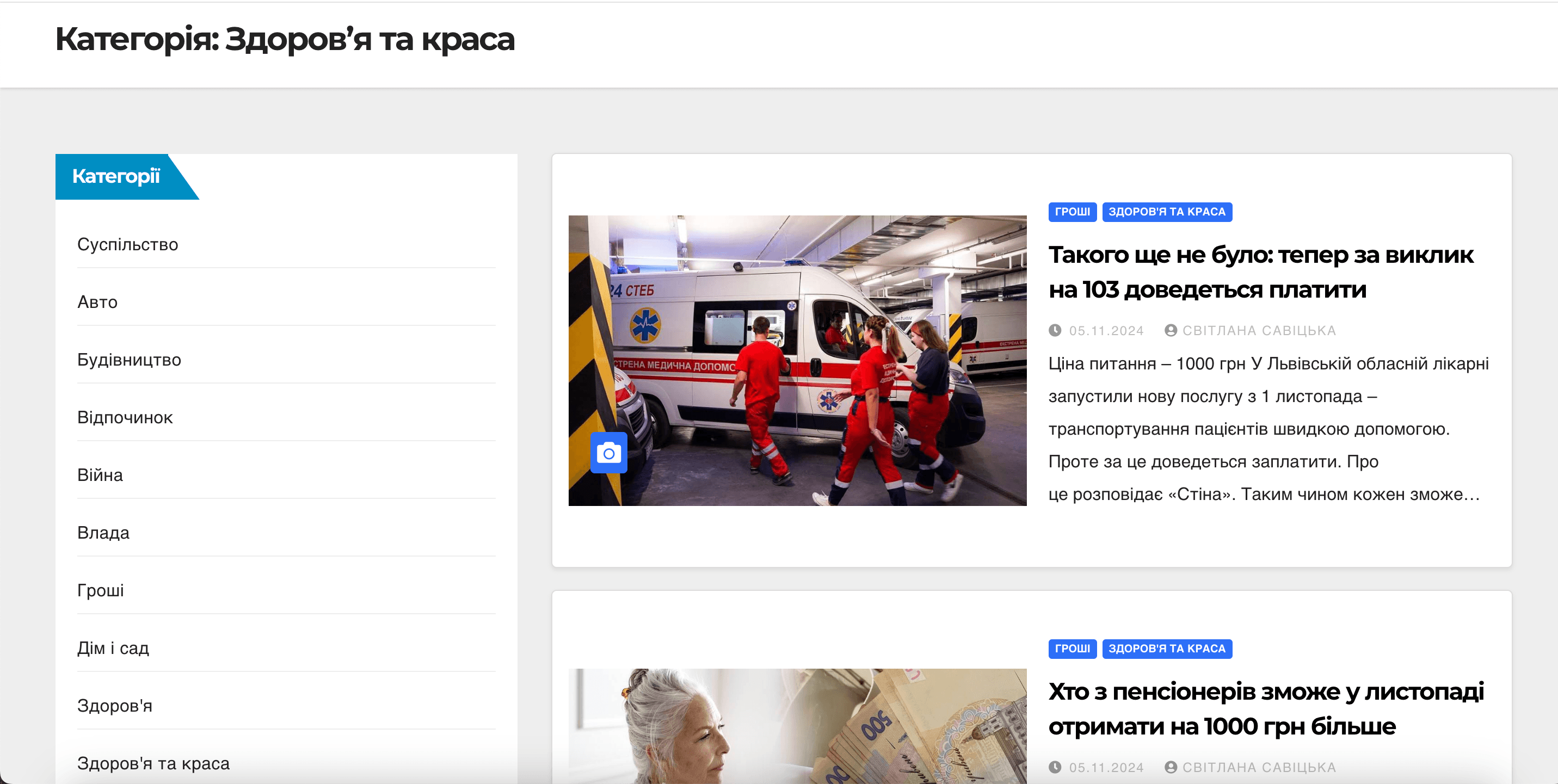Click the author icon in the pensioners article

(x=1171, y=767)
